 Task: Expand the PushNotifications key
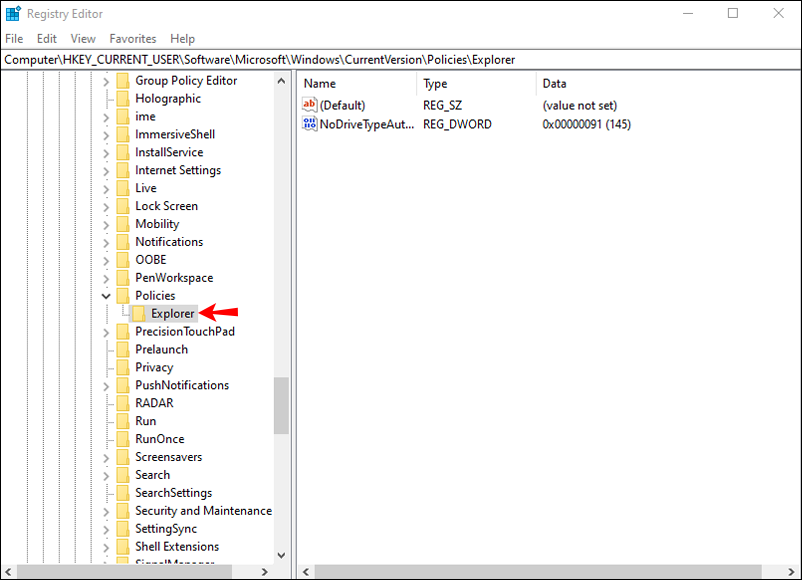pos(106,386)
